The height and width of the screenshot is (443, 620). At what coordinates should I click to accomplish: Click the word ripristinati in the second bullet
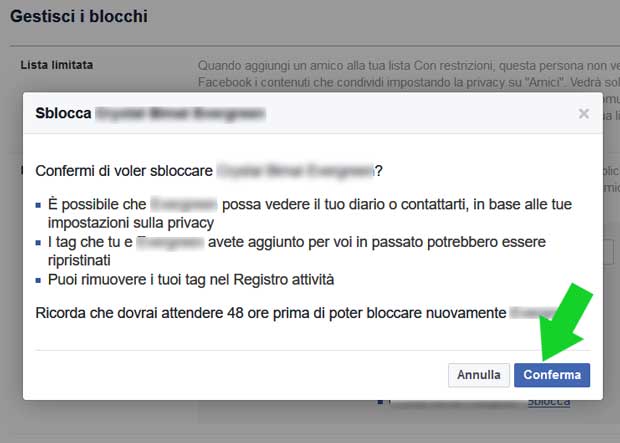point(79,261)
